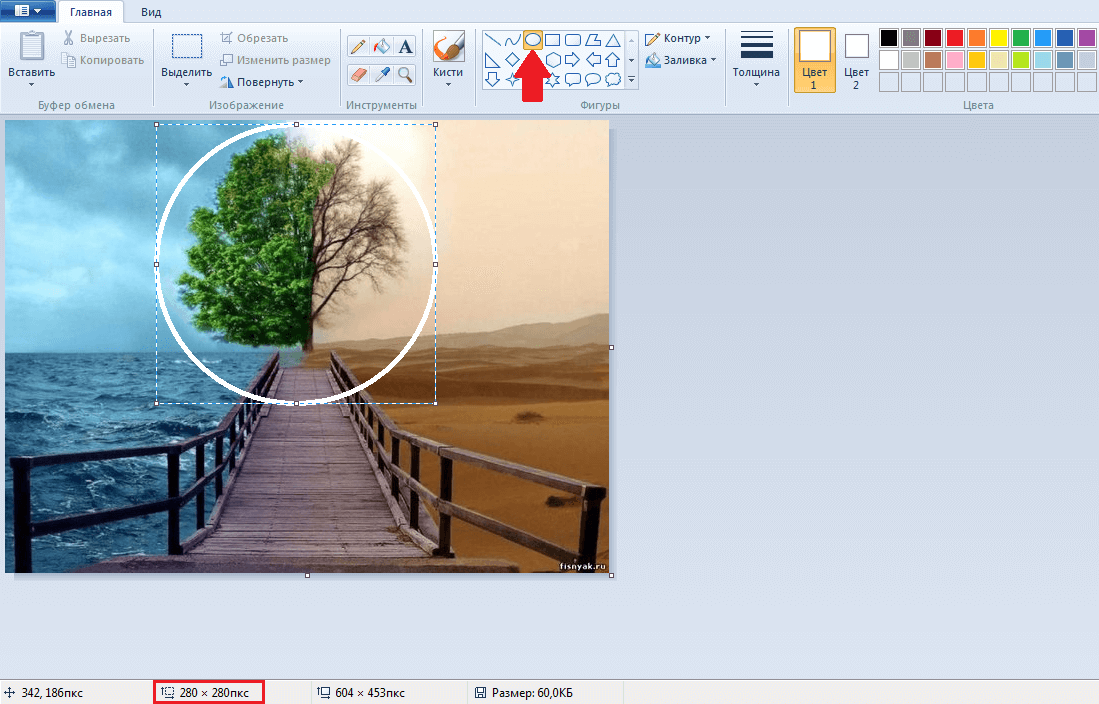Open the Толщина line thickness dropdown
Screen dimensions: 1099x704
tap(756, 60)
